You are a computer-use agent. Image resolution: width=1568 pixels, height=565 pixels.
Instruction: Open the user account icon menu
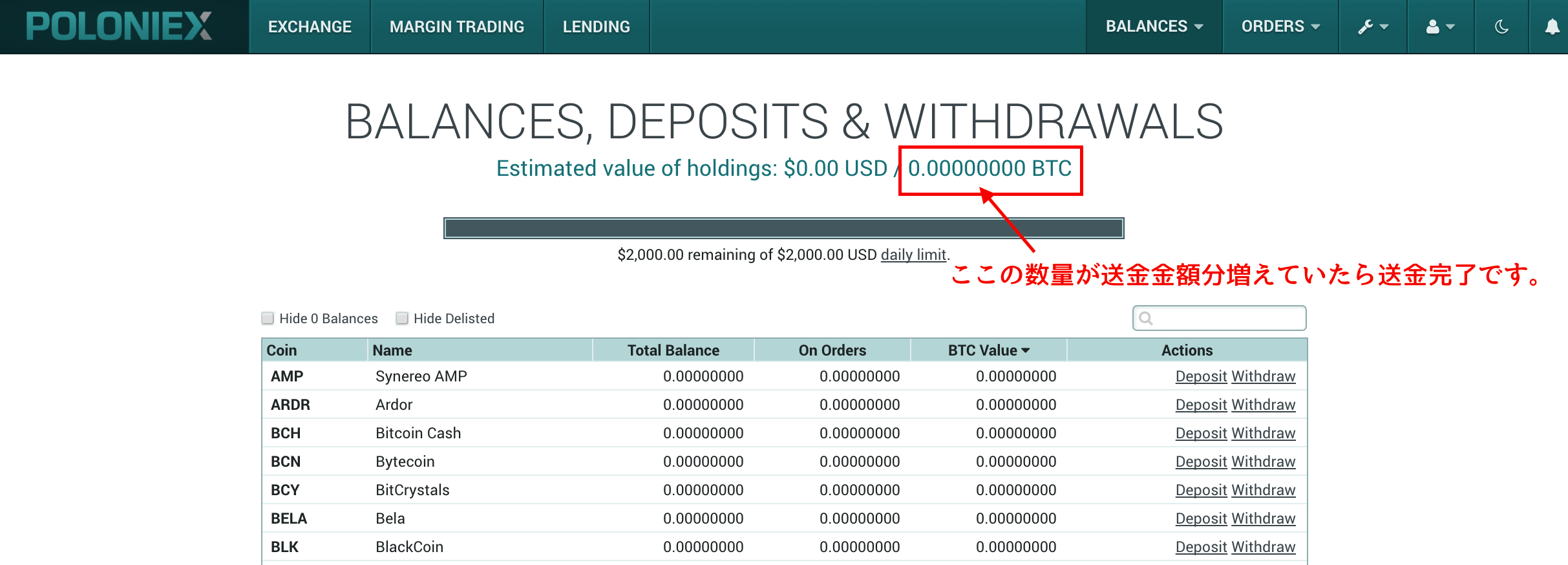1440,27
